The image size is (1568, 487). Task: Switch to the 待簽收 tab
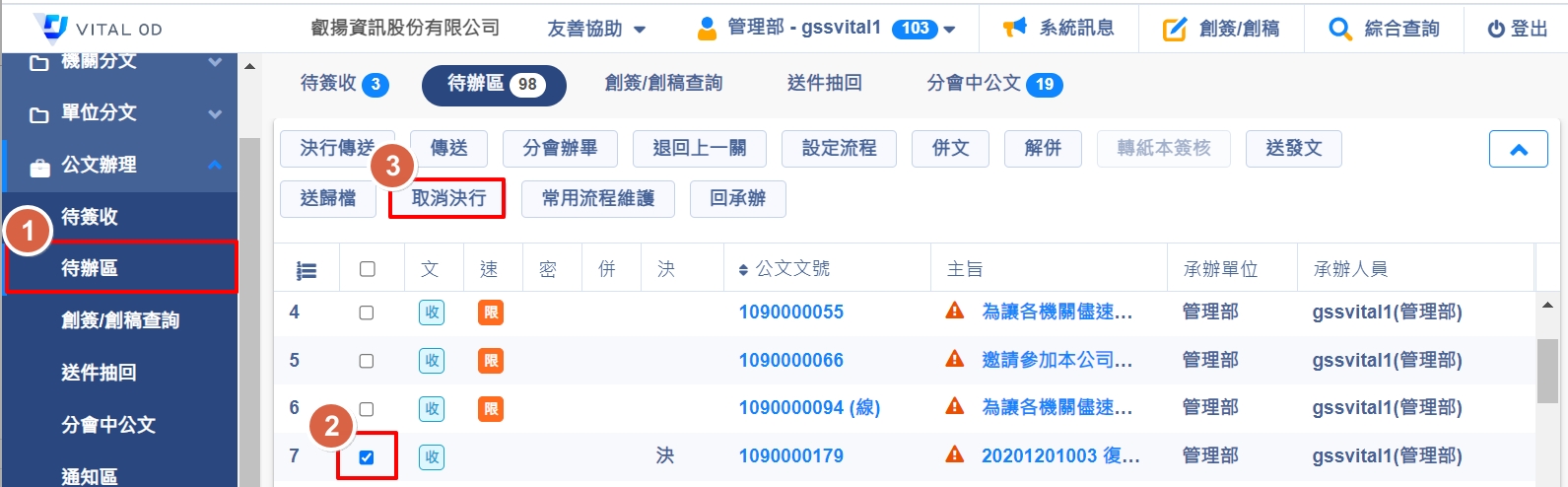pos(344,84)
